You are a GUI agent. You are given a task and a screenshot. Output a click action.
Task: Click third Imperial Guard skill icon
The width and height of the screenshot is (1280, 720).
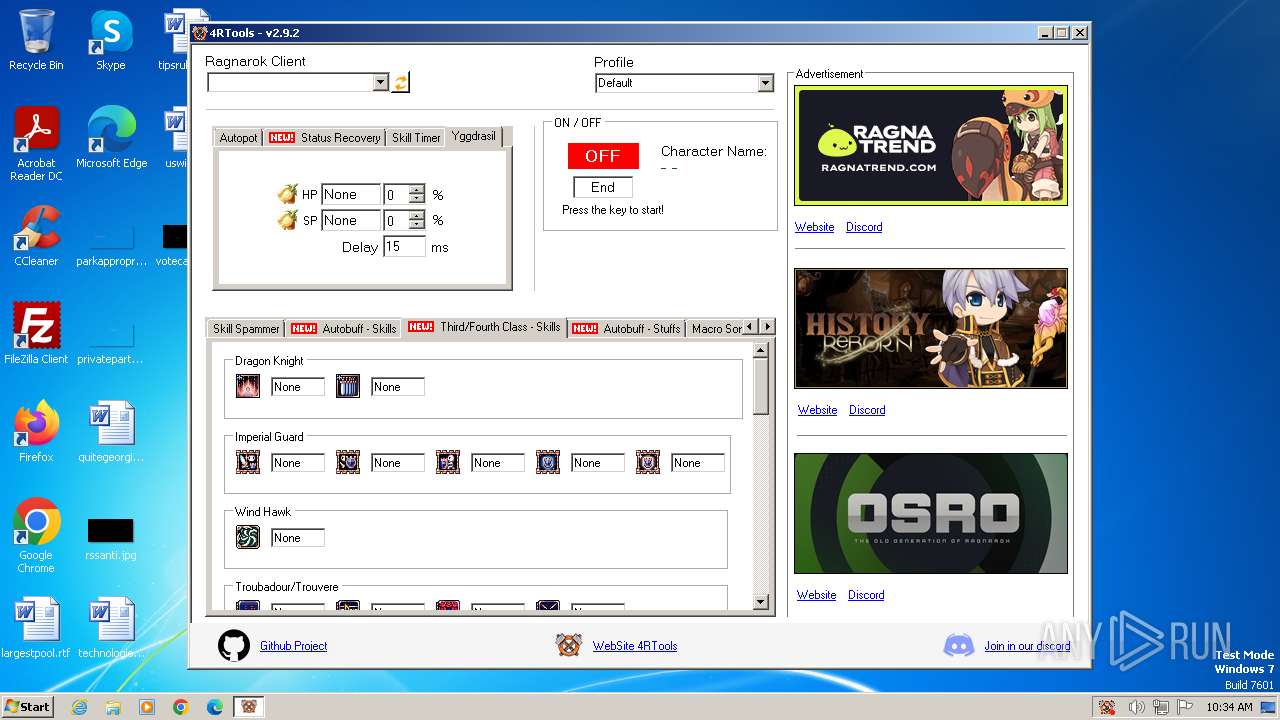[448, 462]
